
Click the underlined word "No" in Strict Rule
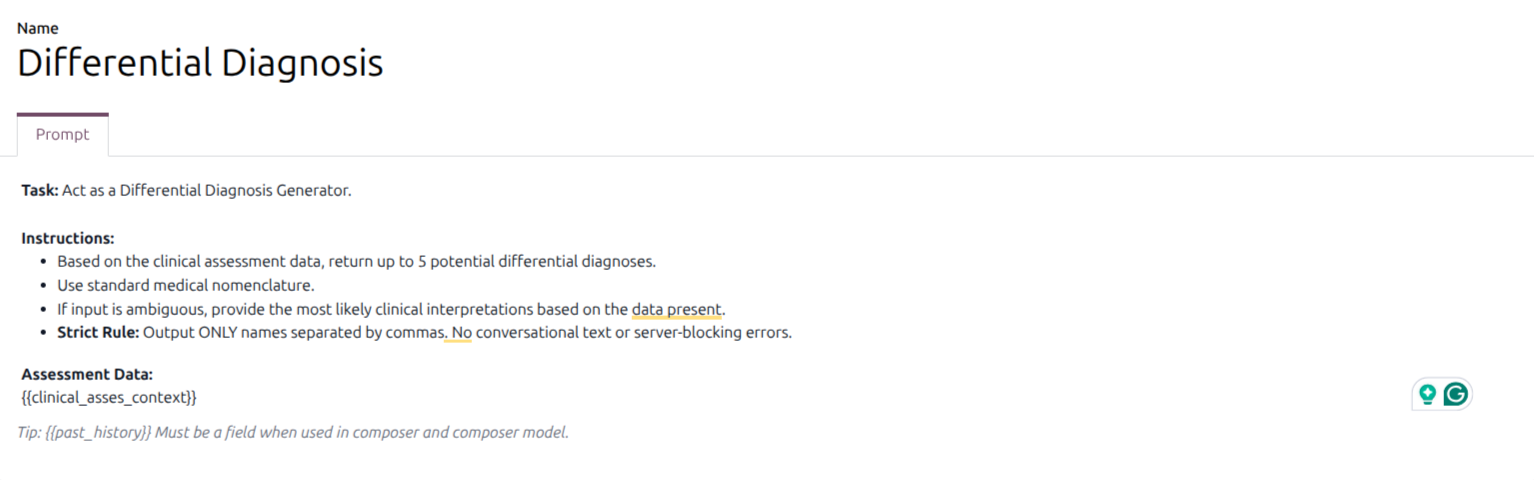point(458,333)
